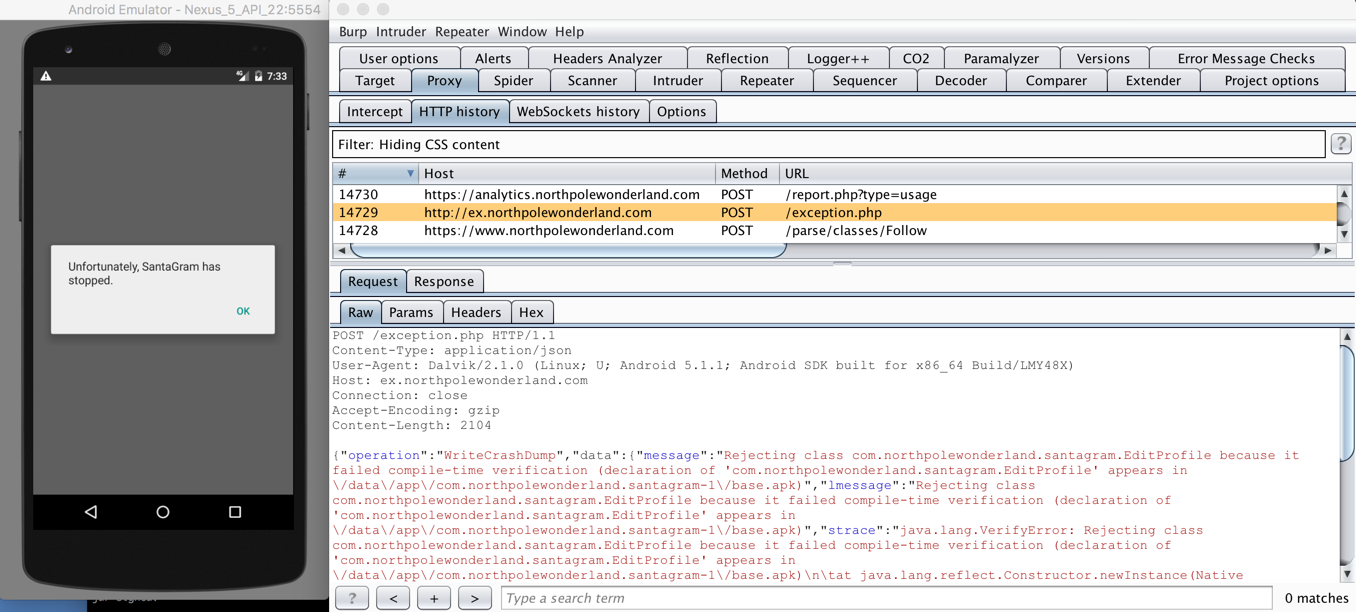Viewport: 1356px width, 612px height.
Task: Select history row 14729 /exception.php
Action: (x=835, y=213)
